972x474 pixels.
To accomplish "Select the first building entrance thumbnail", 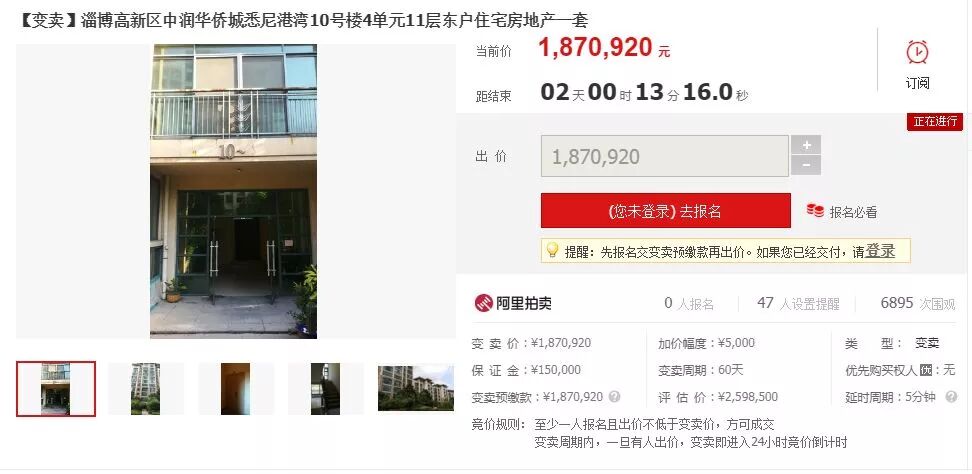I will pos(56,388).
